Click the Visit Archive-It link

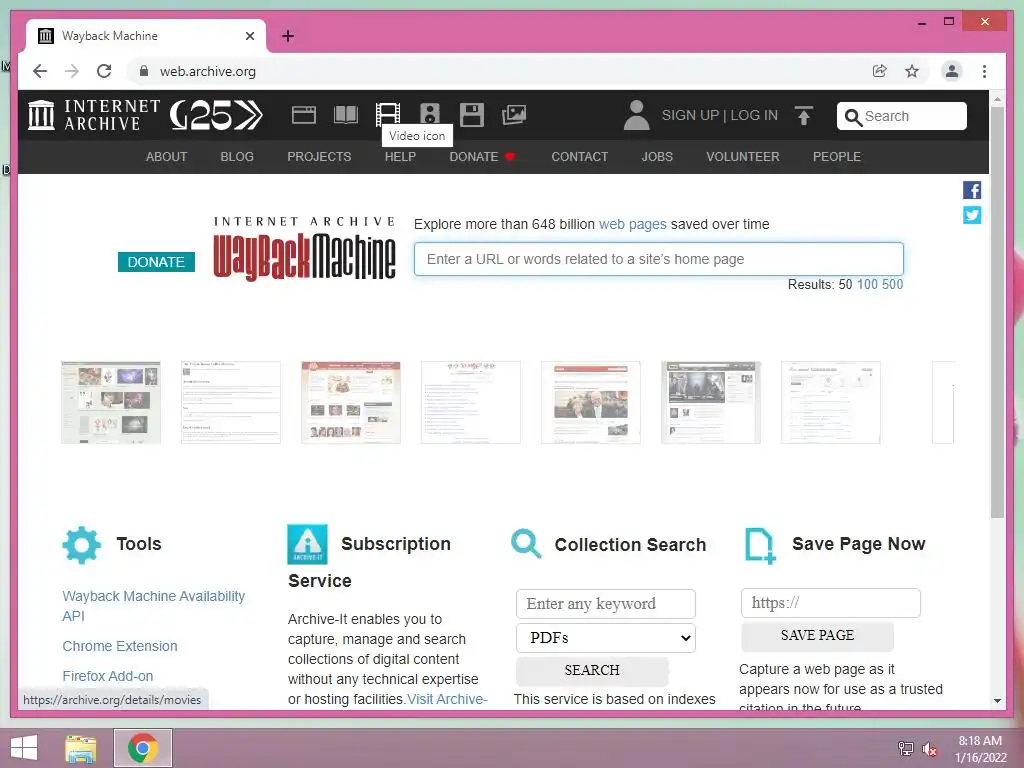click(x=447, y=699)
